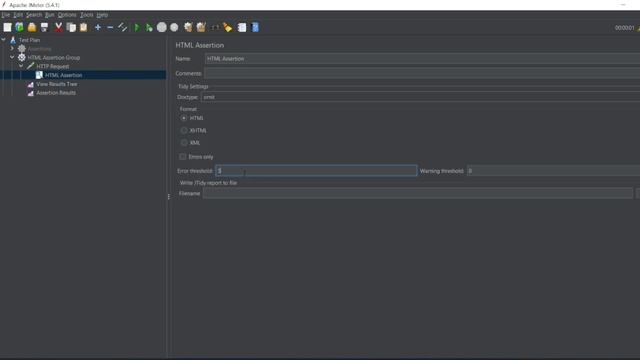Image resolution: width=640 pixels, height=360 pixels.
Task: Open the Templates icon in toolbar
Action: coord(19,27)
